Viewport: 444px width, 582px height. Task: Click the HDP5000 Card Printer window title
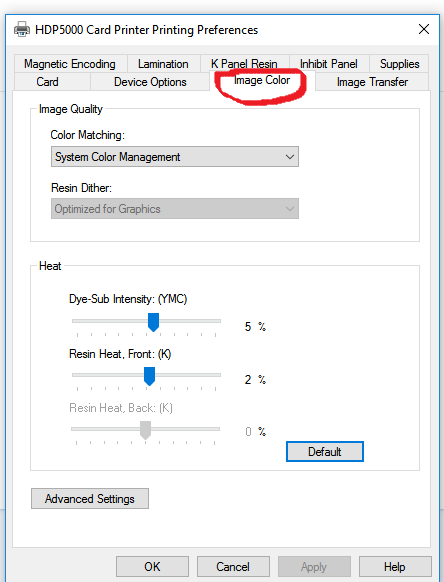pos(147,30)
